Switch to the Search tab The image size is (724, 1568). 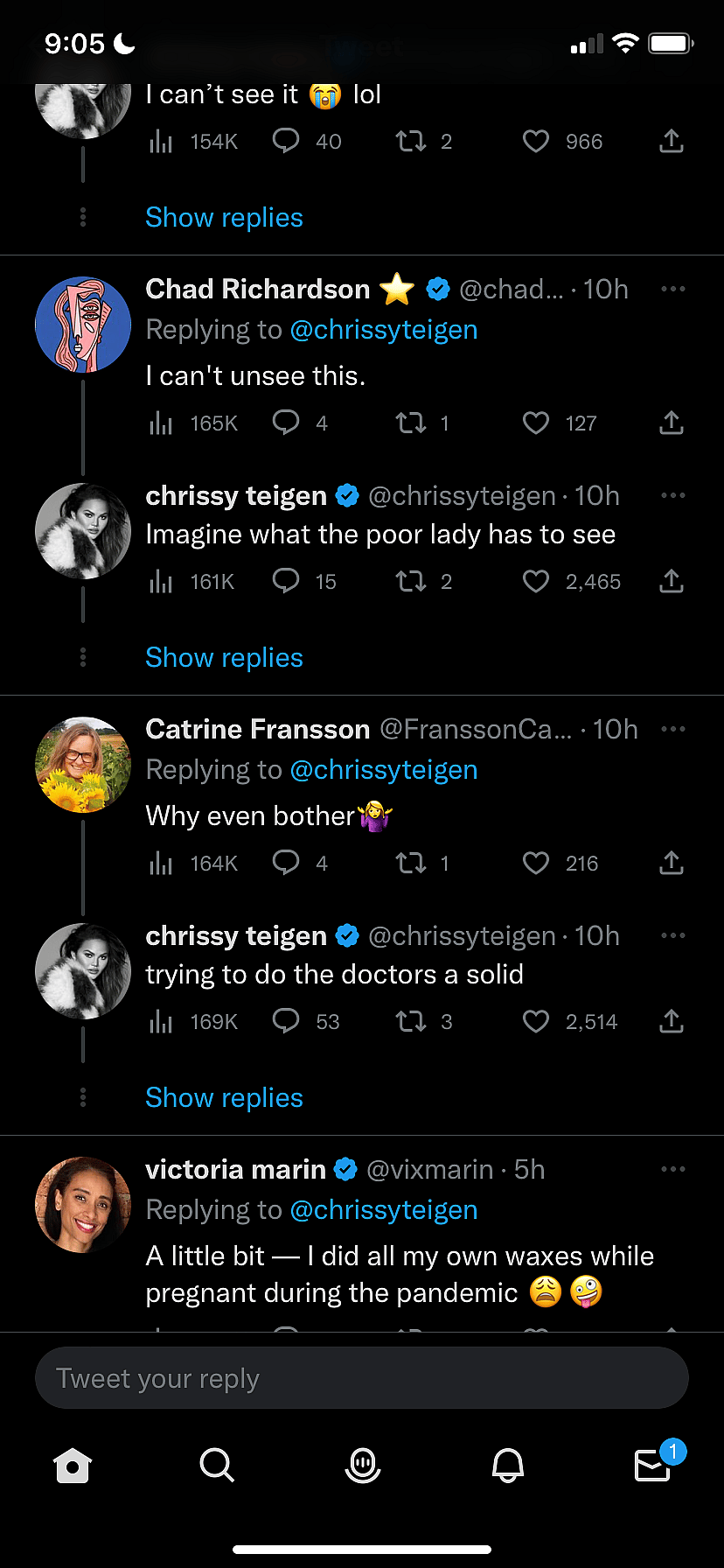[x=216, y=1465]
